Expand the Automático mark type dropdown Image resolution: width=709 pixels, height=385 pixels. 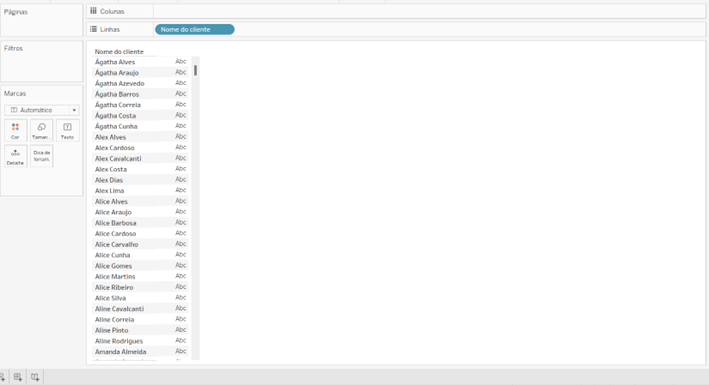(x=42, y=110)
